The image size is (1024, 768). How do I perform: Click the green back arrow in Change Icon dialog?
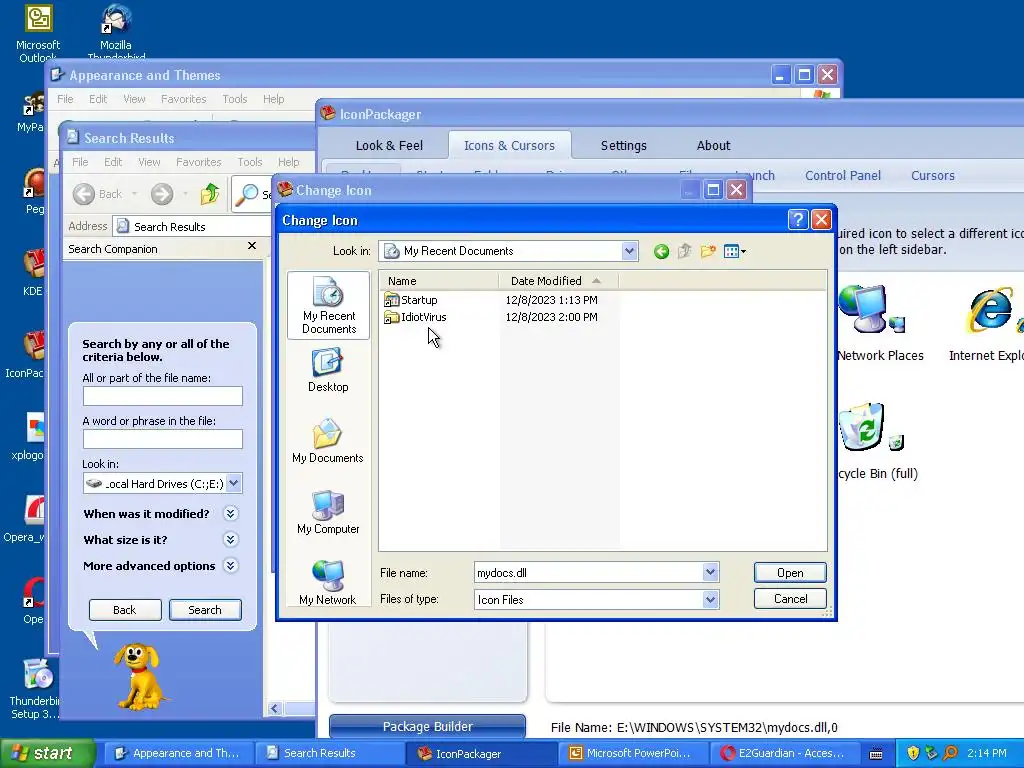(661, 251)
